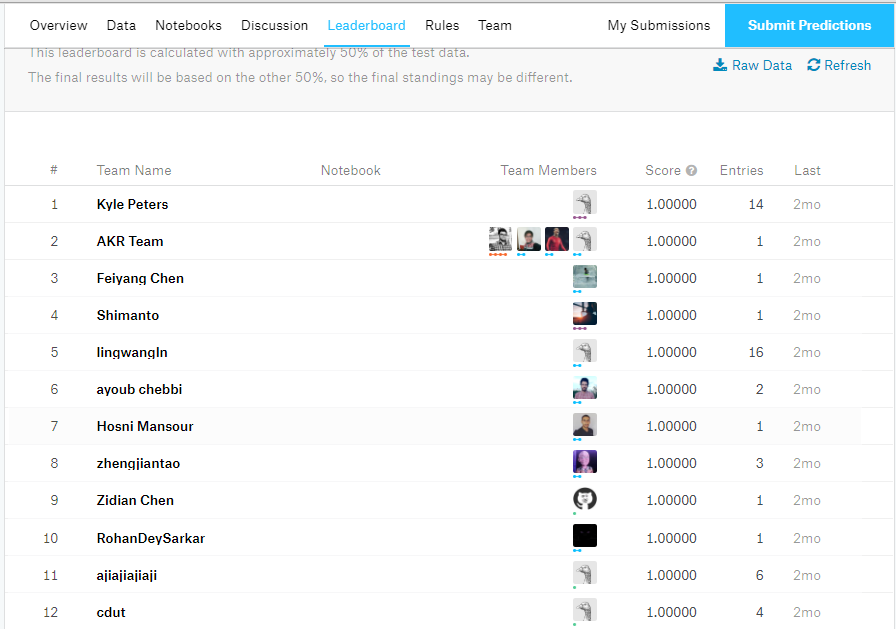Click the Entries column header
The width and height of the screenshot is (896, 629).
(741, 170)
